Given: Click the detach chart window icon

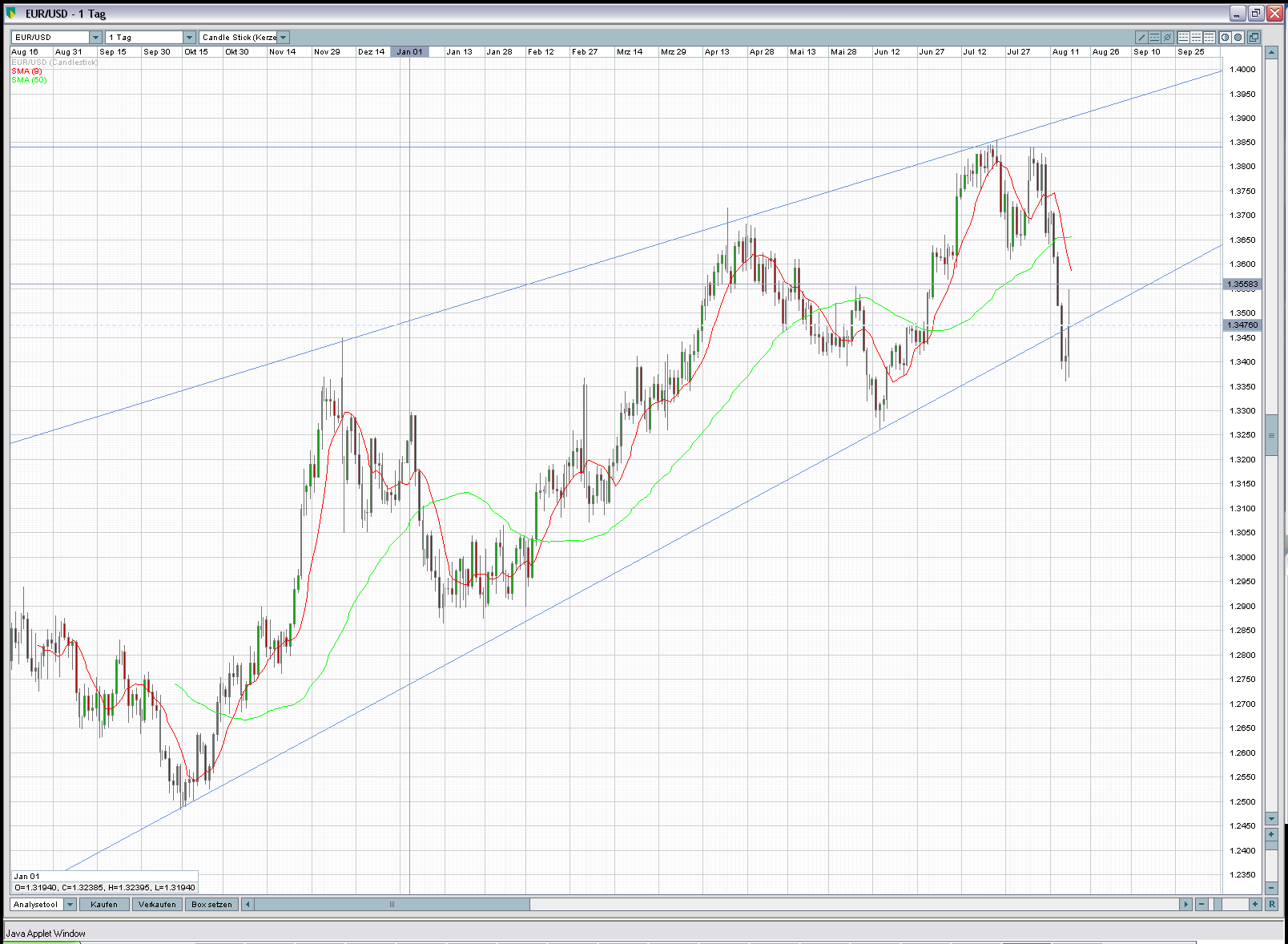Looking at the screenshot, I should 1254,38.
